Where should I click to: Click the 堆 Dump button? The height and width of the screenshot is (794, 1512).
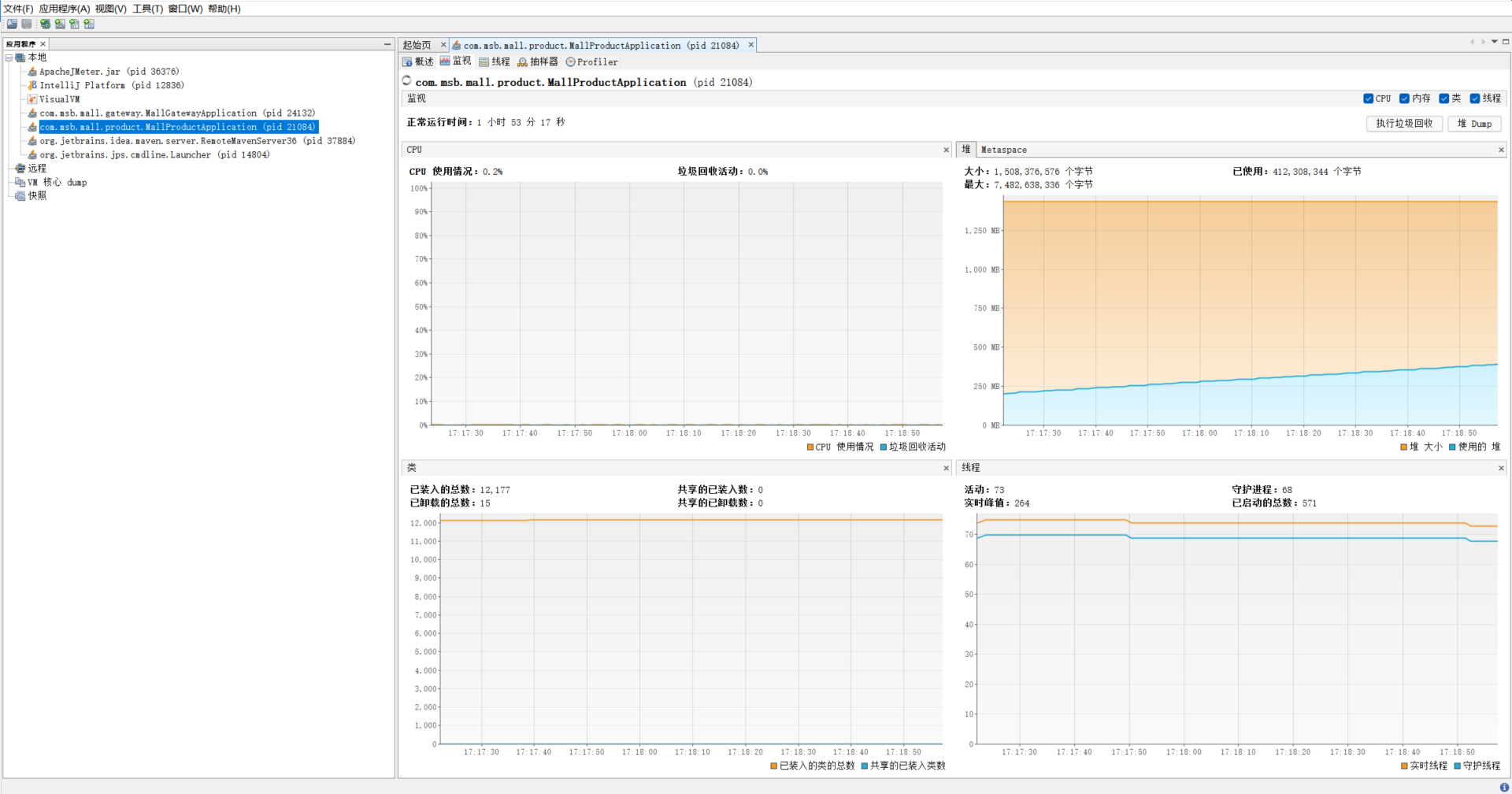click(1474, 124)
